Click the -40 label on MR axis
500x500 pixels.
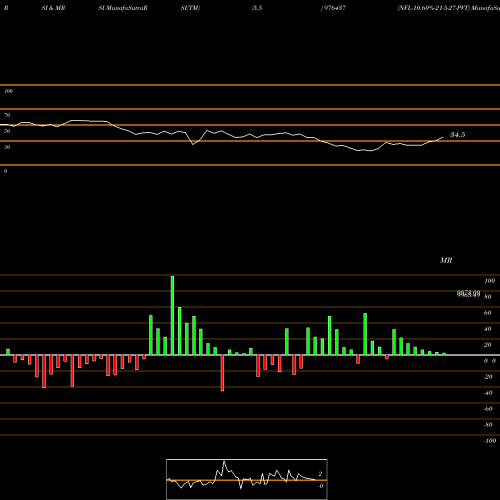point(488,393)
